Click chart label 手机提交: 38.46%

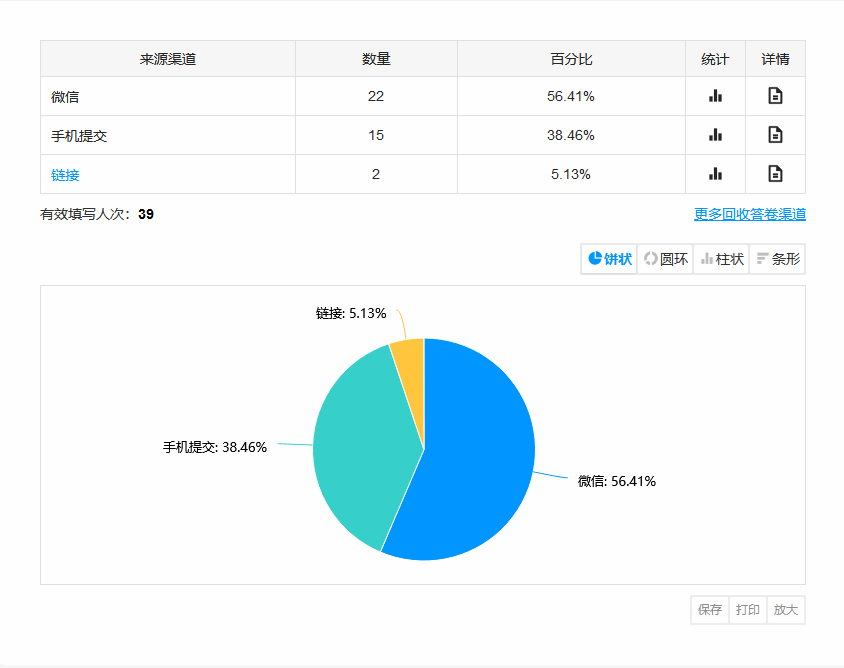click(215, 447)
